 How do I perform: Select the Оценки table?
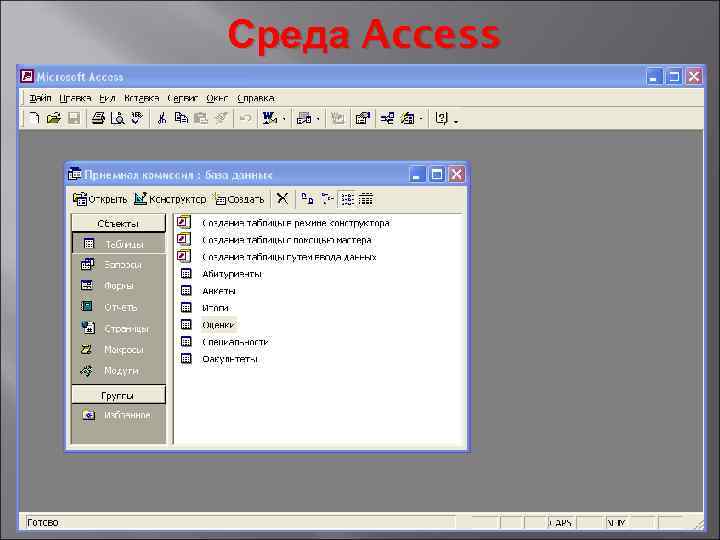[x=208, y=325]
